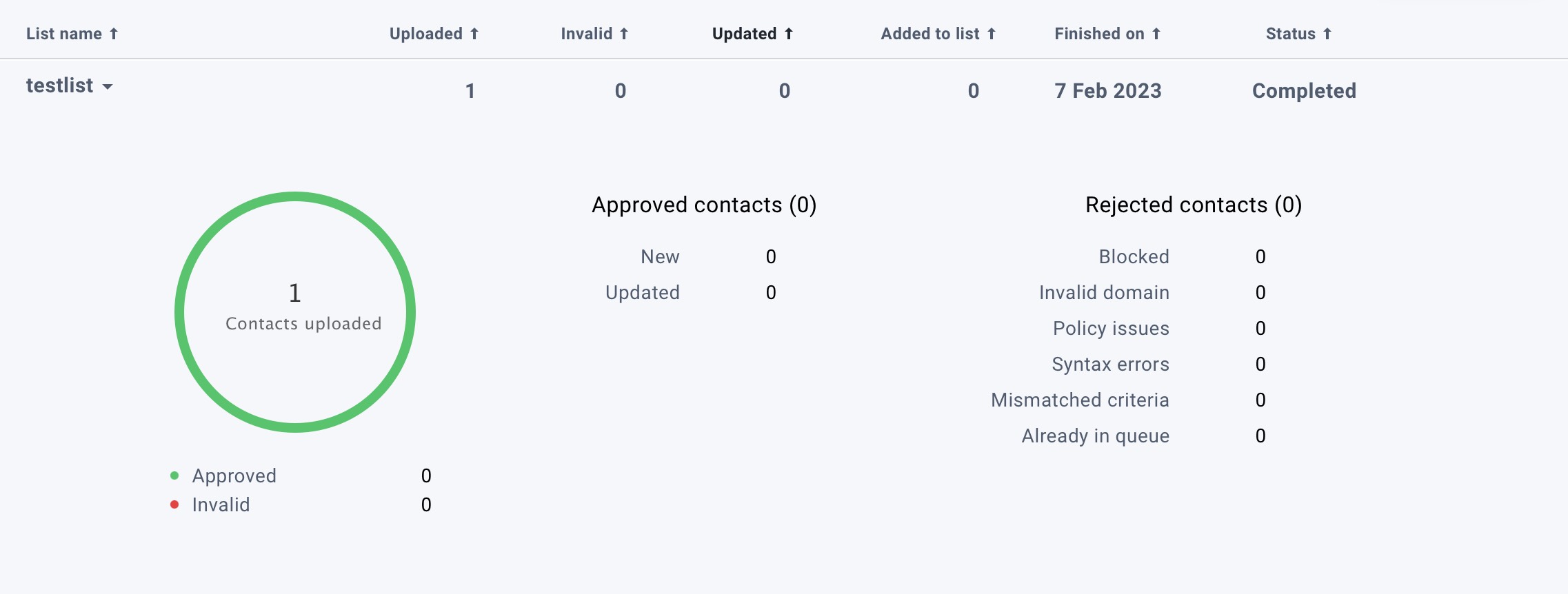Viewport: 1568px width, 594px height.
Task: Click the 7 Feb 2023 finished date
Action: (1107, 90)
